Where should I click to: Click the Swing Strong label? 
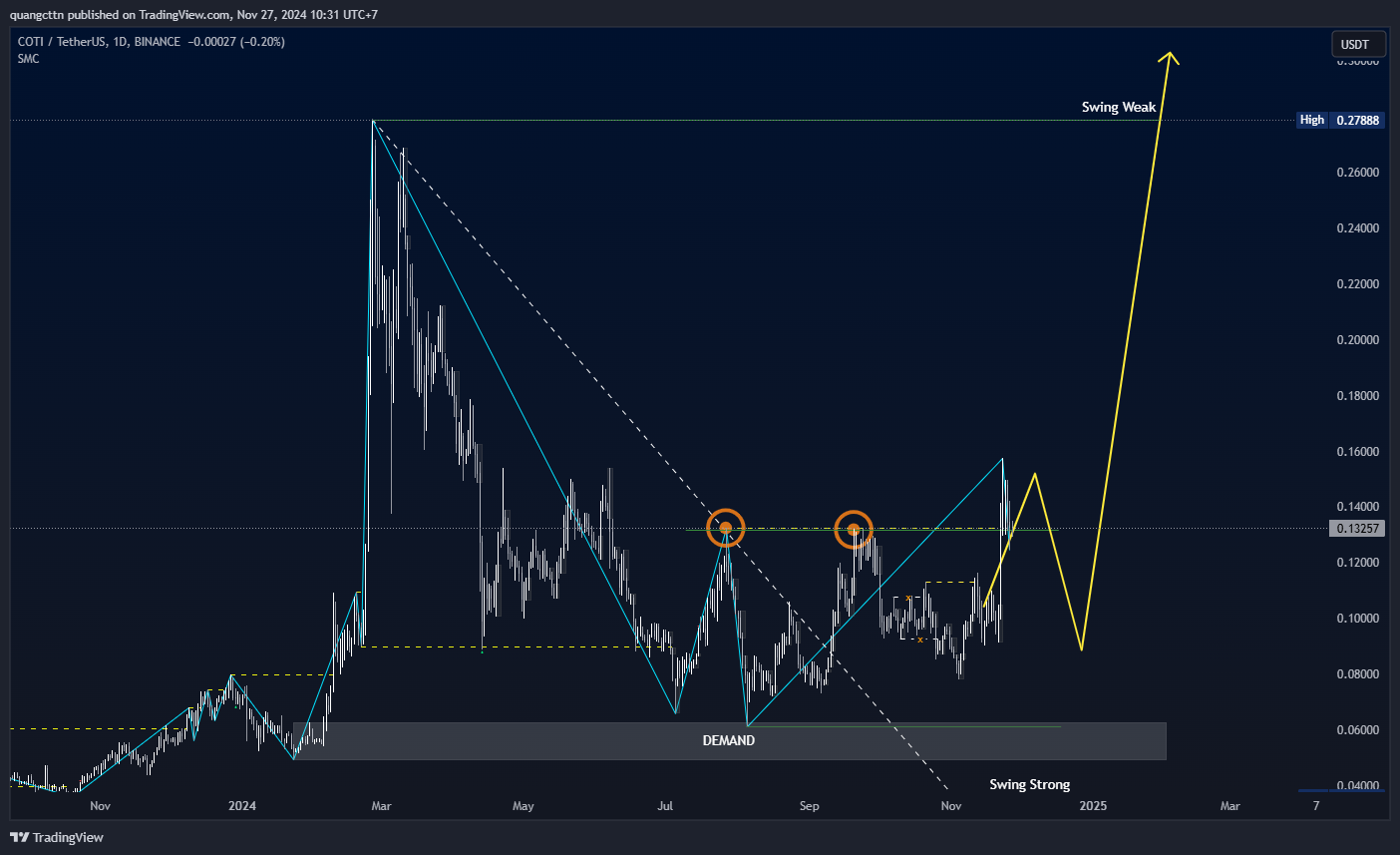click(x=1029, y=784)
